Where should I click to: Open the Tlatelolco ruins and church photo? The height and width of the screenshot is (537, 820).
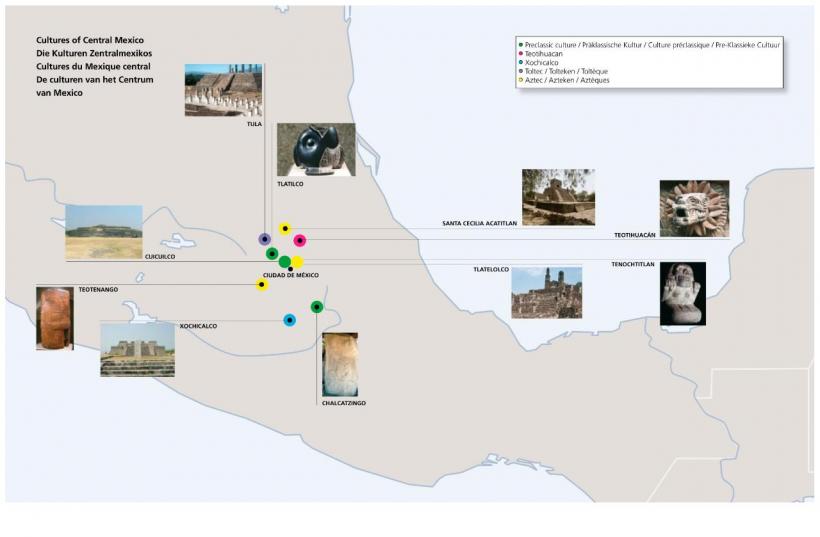546,292
